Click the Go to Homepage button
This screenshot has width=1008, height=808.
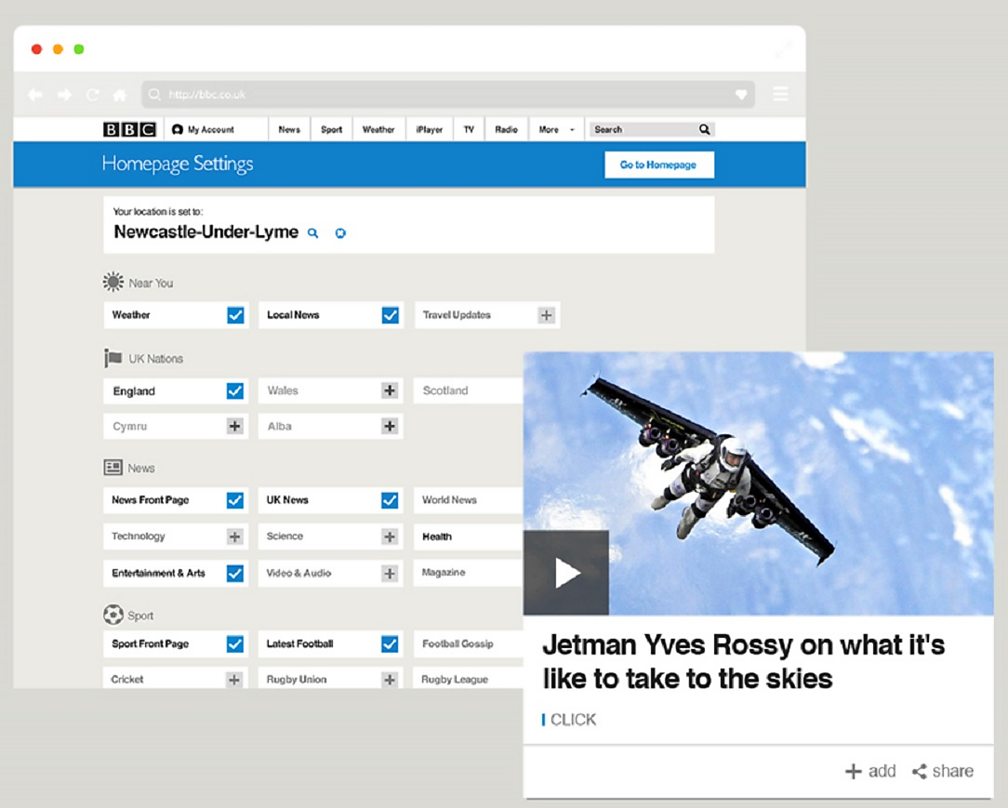[x=659, y=164]
